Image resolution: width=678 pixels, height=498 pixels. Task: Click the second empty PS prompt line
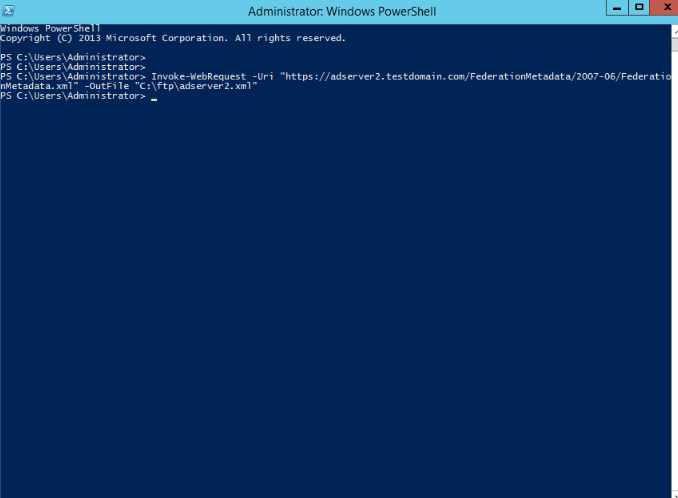click(73, 67)
